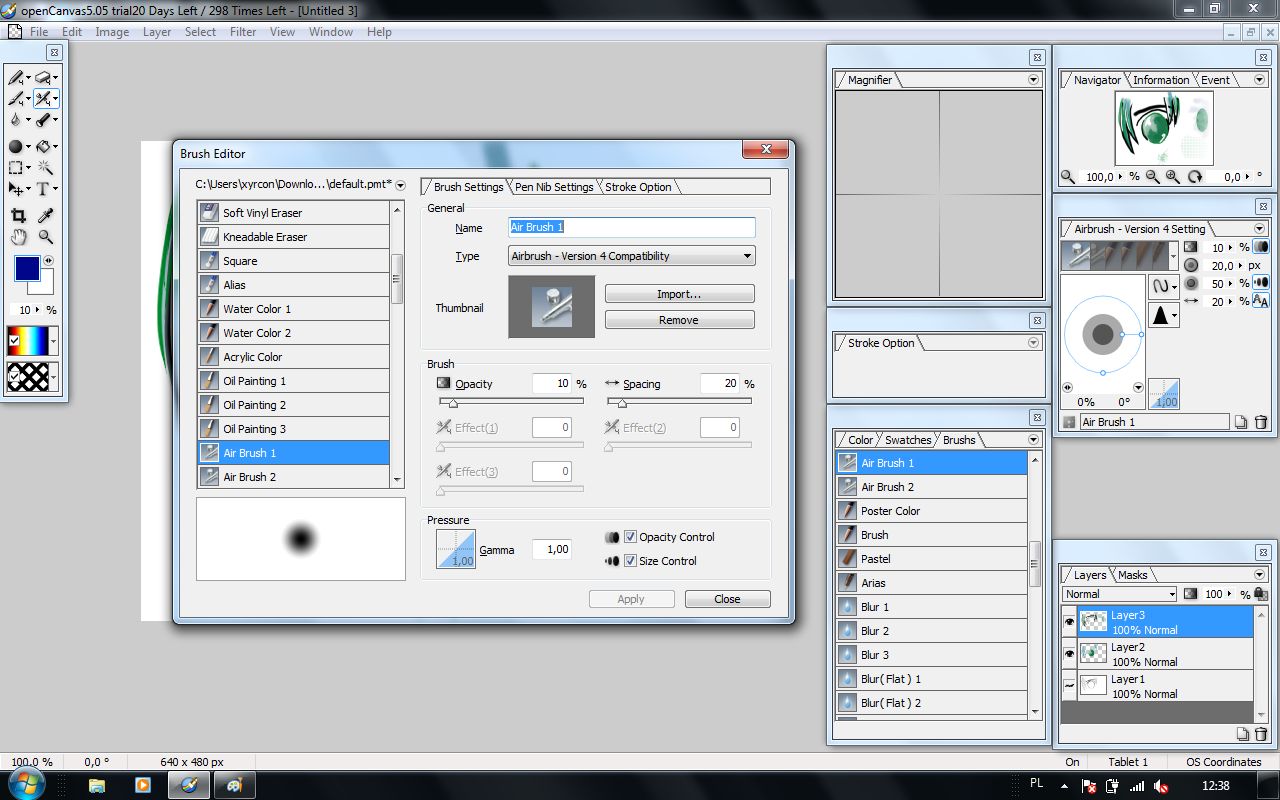Select the Crop tool
Image resolution: width=1280 pixels, height=800 pixels.
18,215
